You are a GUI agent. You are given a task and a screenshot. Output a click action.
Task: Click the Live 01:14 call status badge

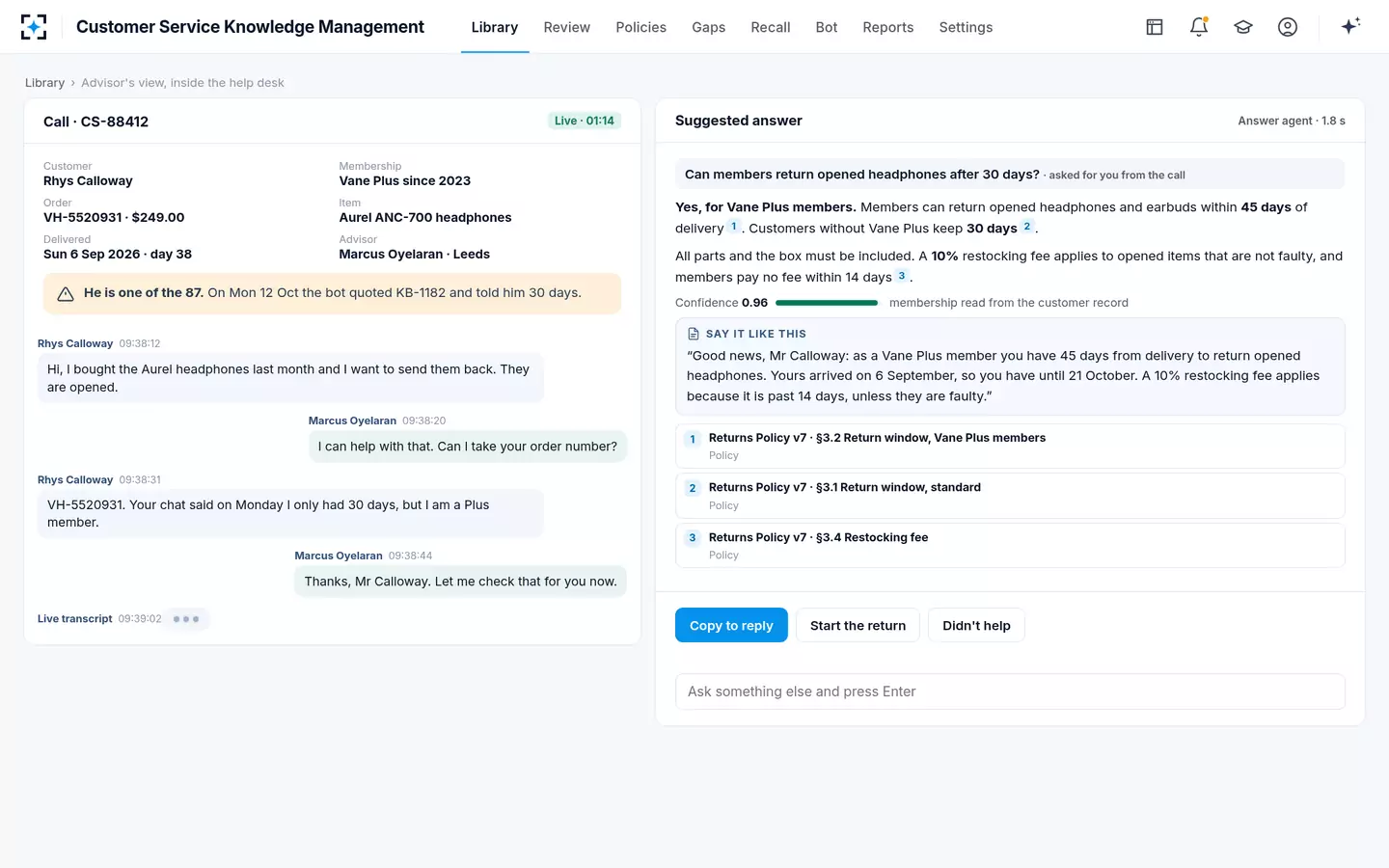tap(585, 121)
